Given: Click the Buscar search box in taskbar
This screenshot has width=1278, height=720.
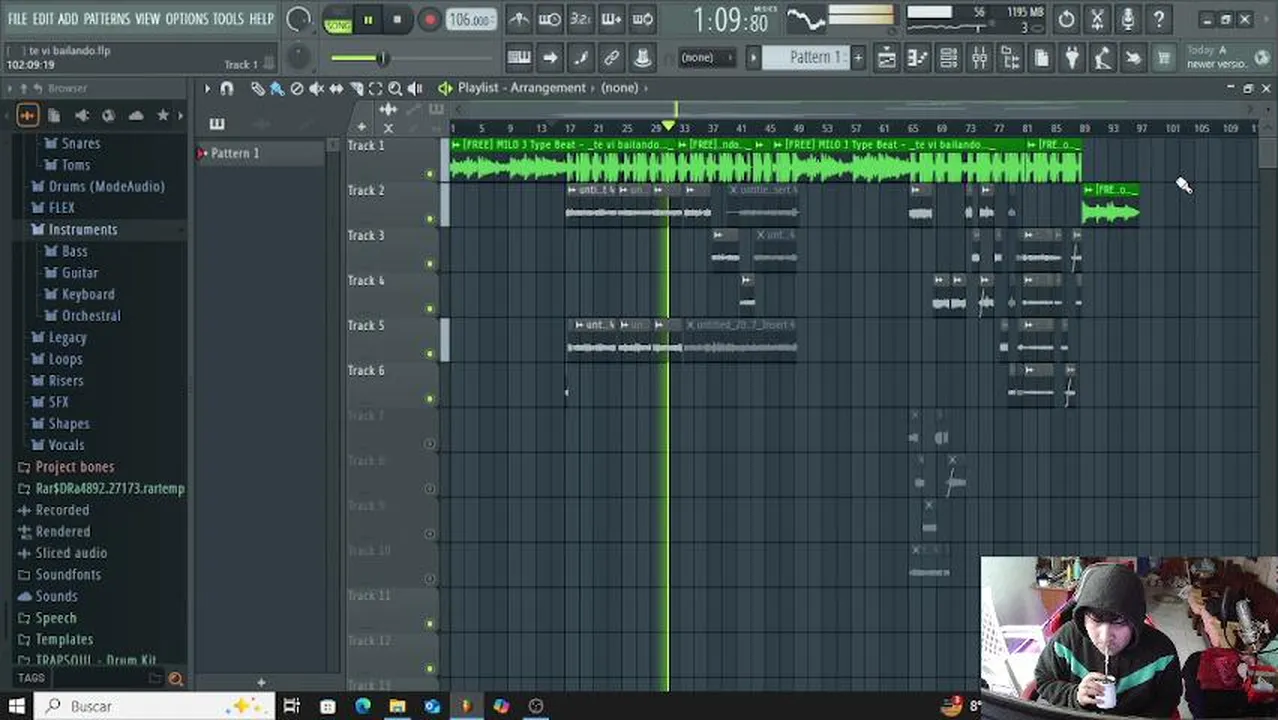Looking at the screenshot, I should tap(155, 706).
